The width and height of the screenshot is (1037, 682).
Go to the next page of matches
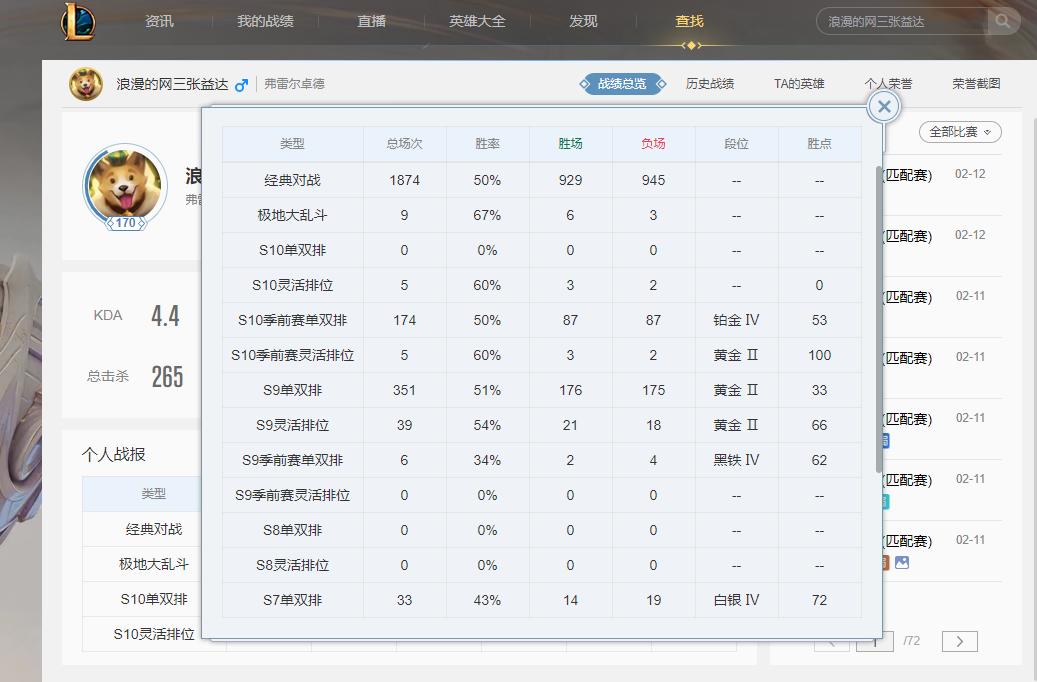click(x=960, y=641)
